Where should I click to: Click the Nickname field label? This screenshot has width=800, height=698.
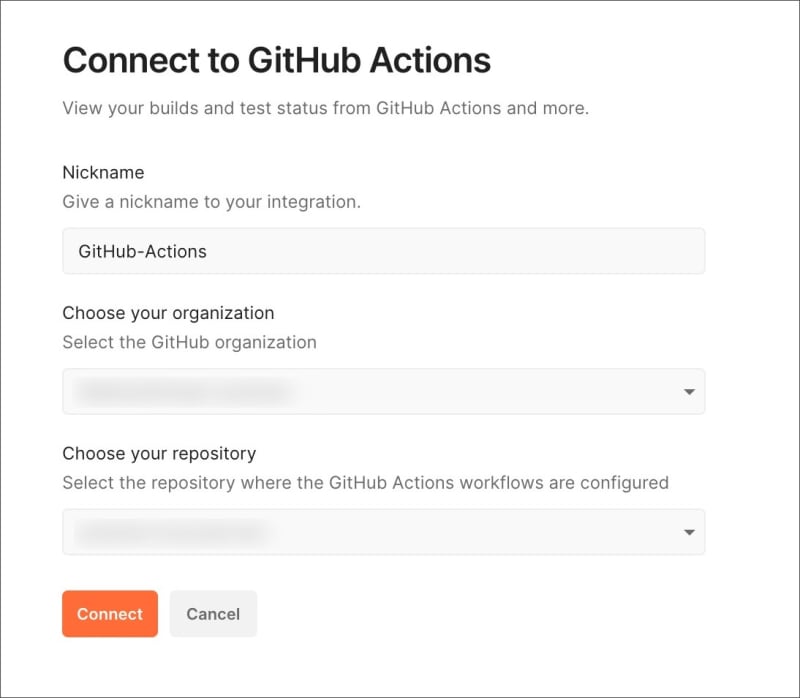pos(103,172)
